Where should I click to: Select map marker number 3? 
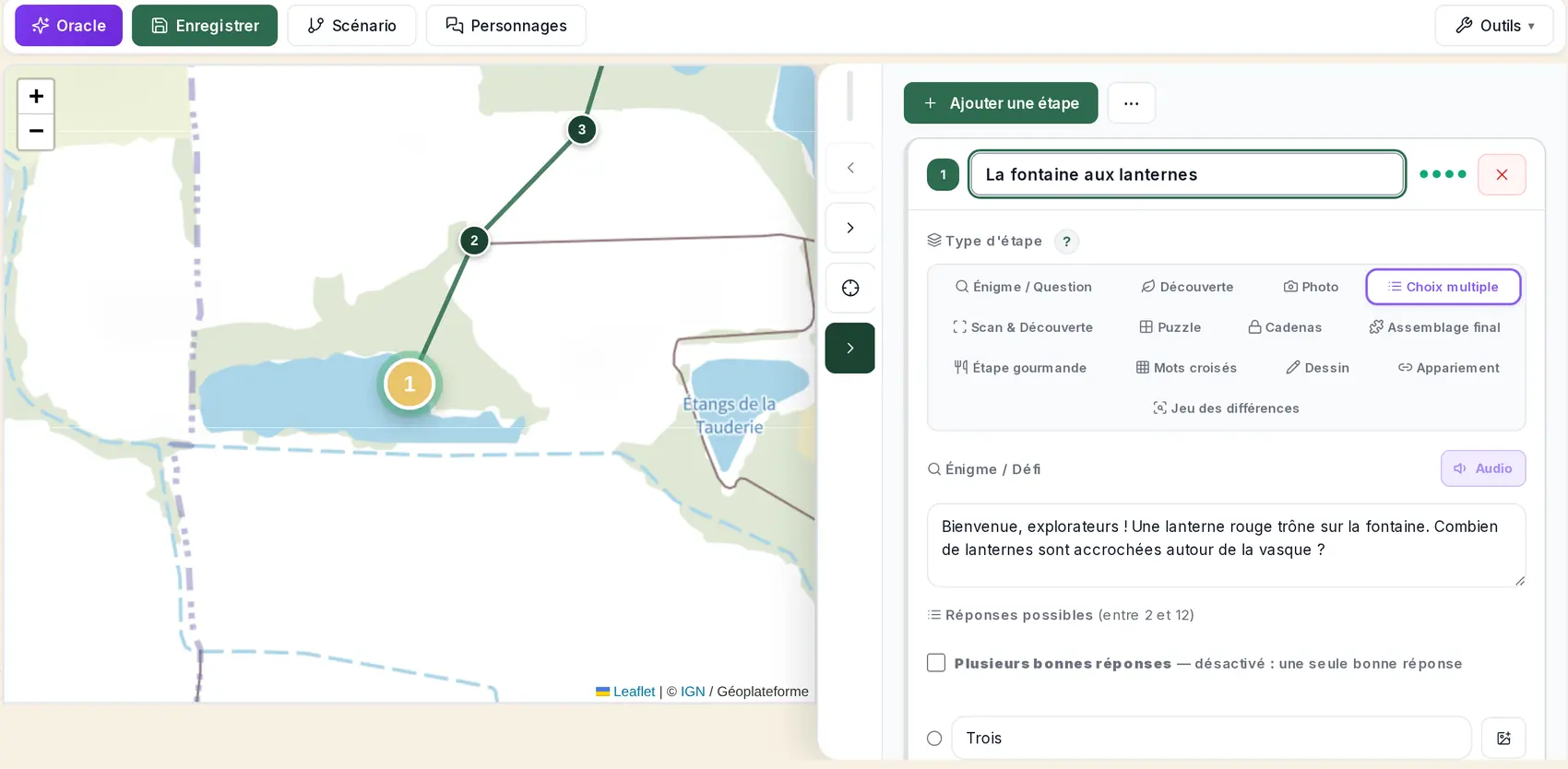(582, 129)
